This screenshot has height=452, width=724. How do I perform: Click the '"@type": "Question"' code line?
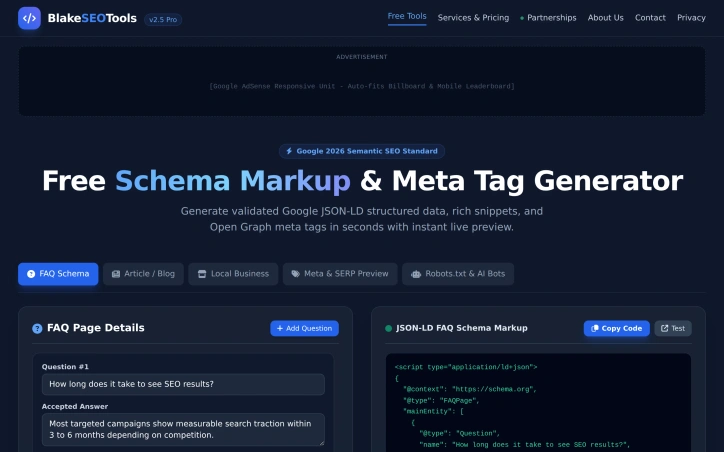[459, 434]
